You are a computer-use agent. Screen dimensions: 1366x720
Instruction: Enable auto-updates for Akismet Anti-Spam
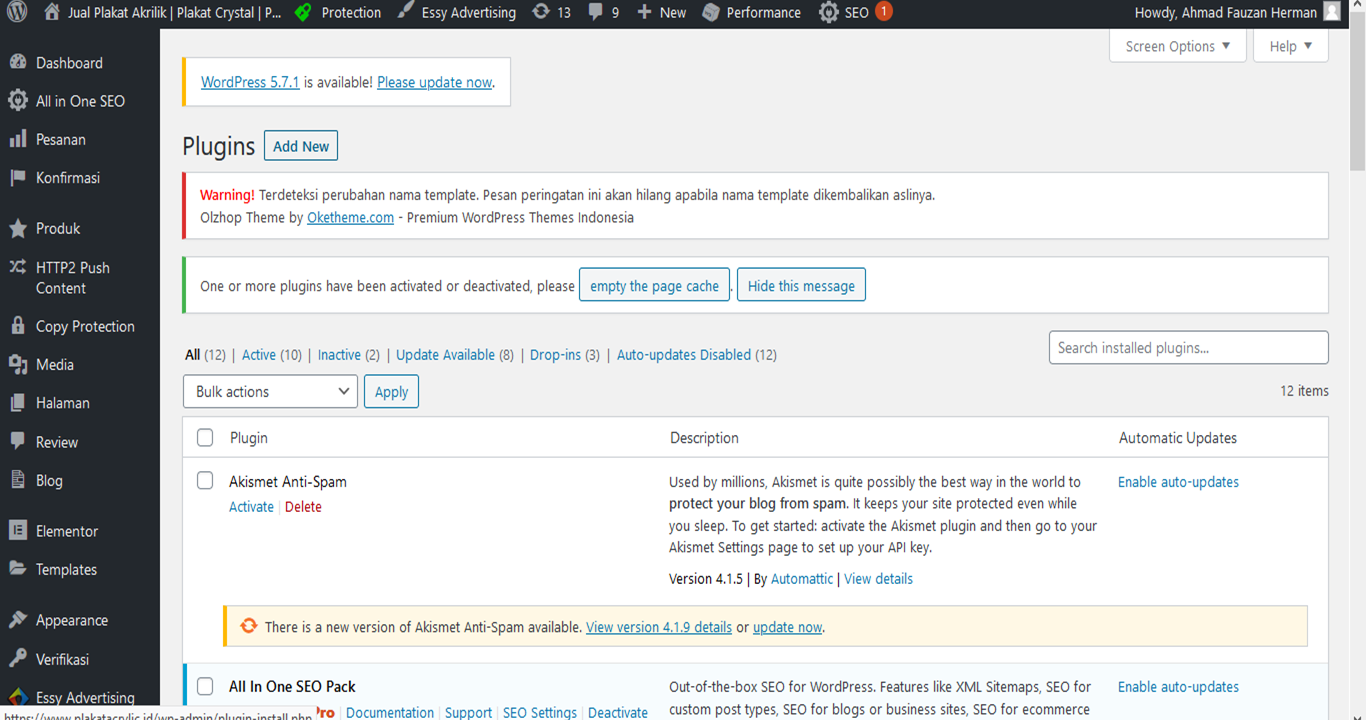click(x=1178, y=482)
